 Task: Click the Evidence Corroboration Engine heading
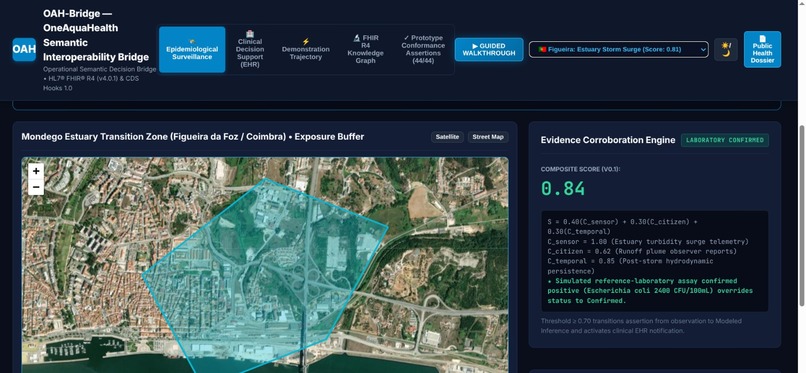coord(608,140)
